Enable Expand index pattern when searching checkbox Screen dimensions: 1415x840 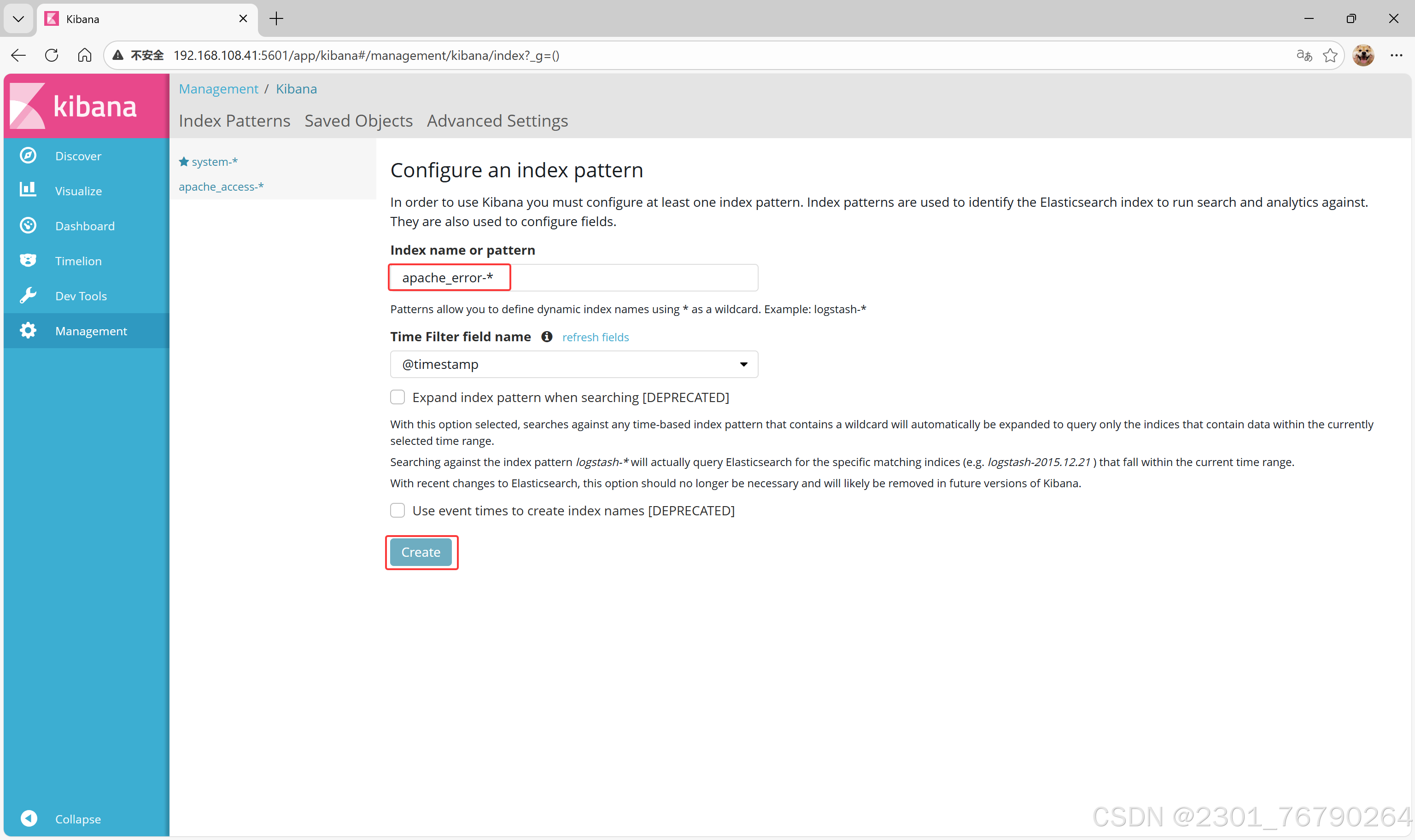pos(398,397)
